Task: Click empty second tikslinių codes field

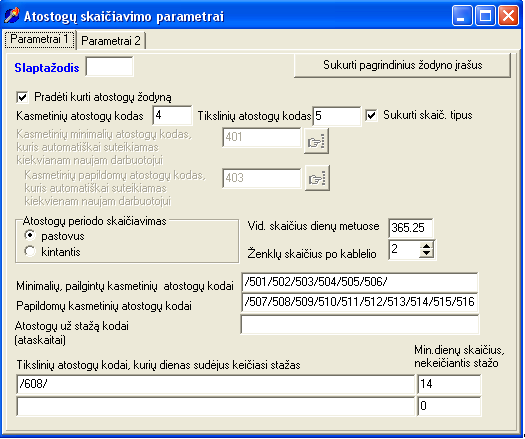Action: coord(215,406)
